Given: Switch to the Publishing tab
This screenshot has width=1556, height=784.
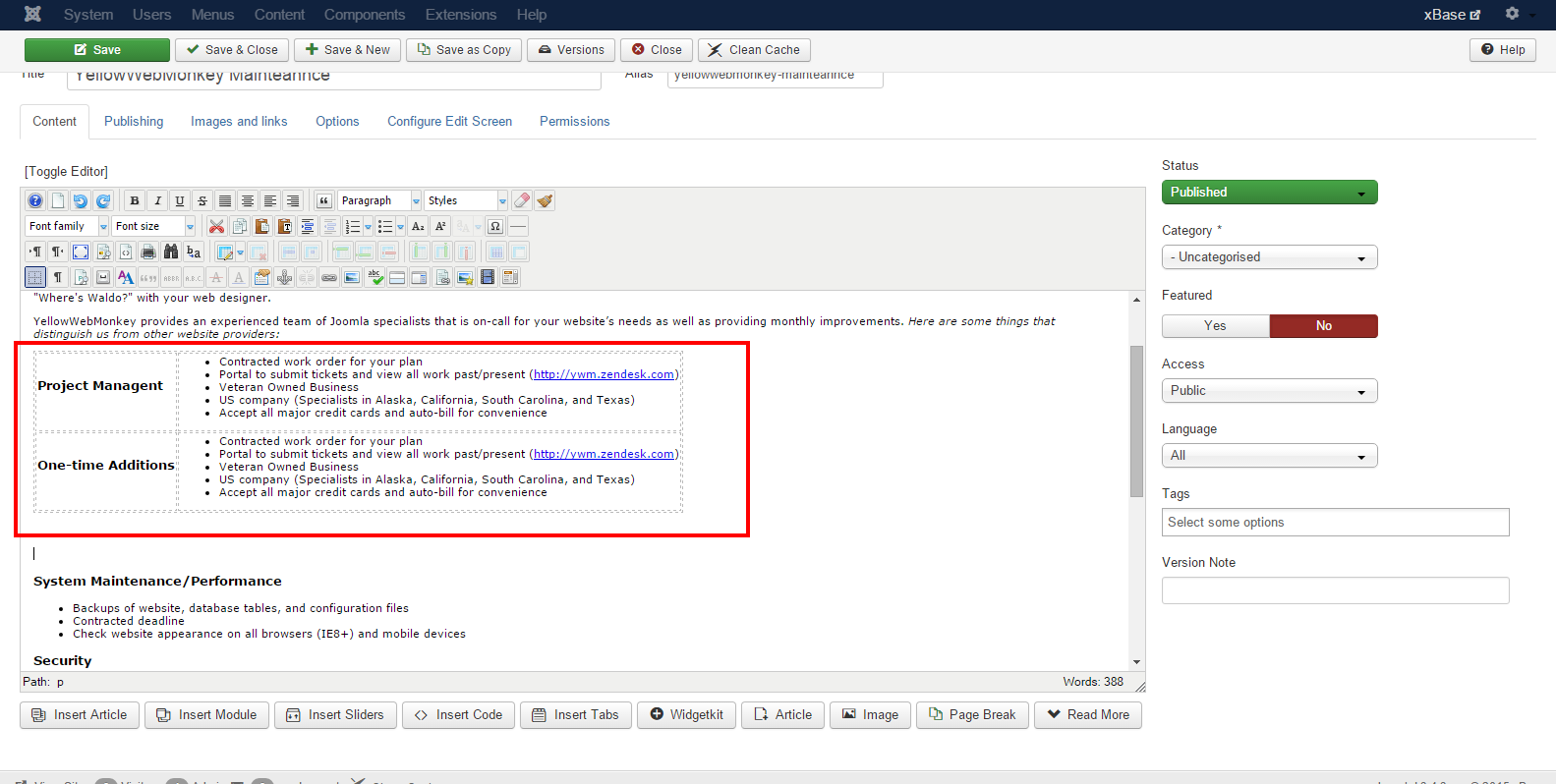Looking at the screenshot, I should click(134, 122).
